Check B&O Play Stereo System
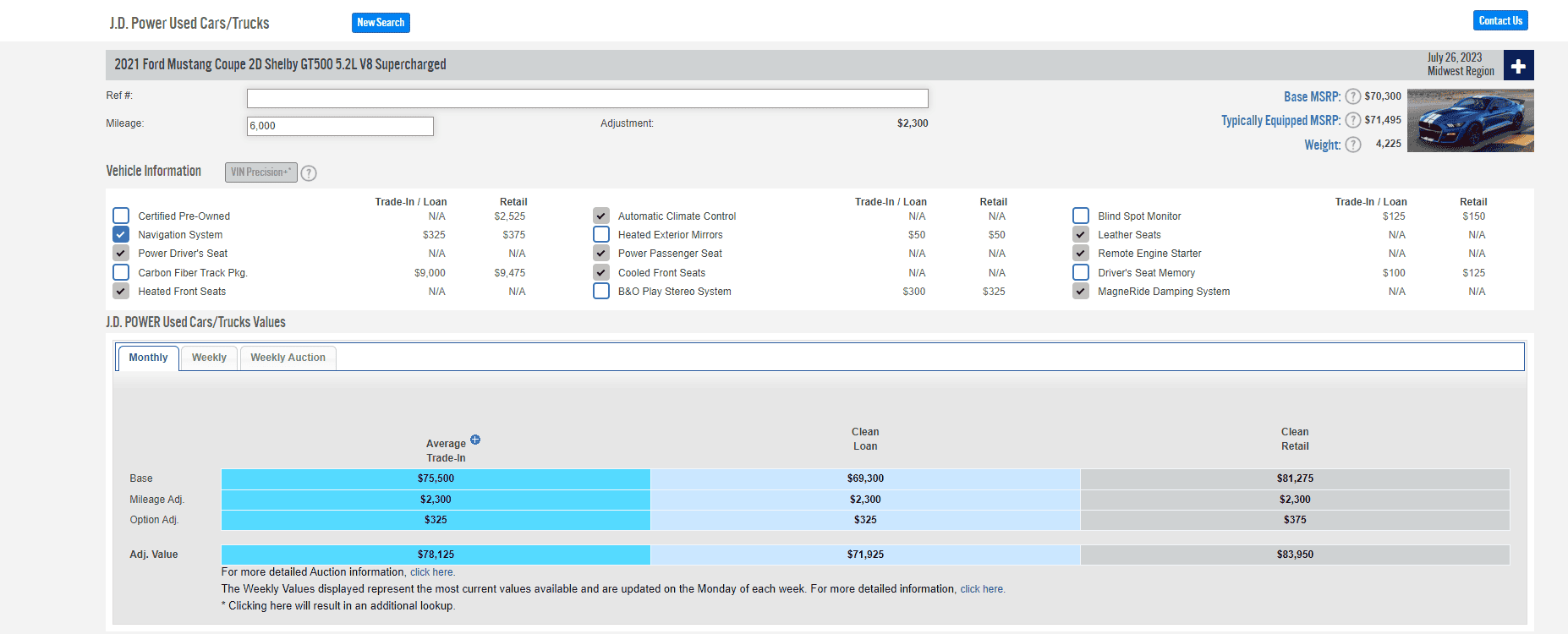Screen dimensions: 1568x634 [x=601, y=291]
